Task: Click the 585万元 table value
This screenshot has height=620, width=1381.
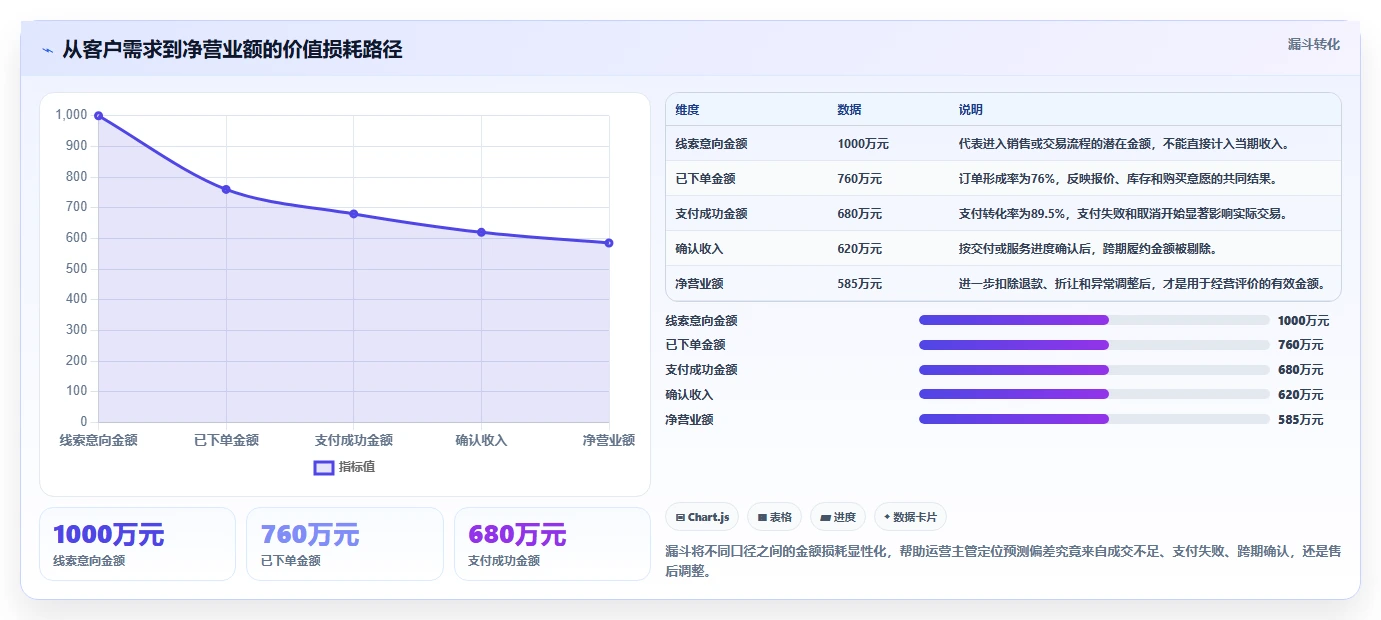Action: [x=860, y=284]
